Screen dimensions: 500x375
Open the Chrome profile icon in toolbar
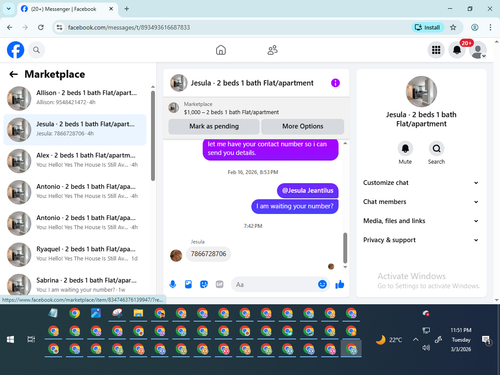(475, 27)
